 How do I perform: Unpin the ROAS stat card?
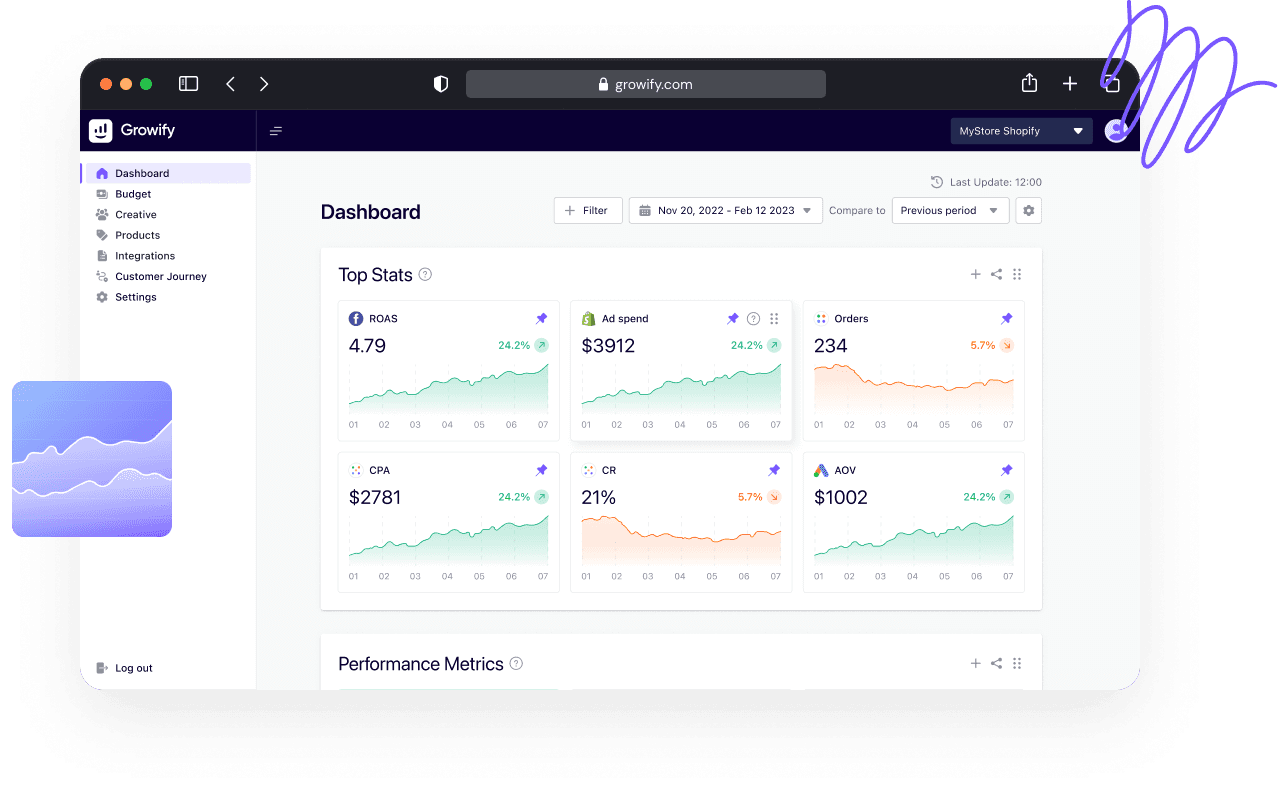point(541,319)
